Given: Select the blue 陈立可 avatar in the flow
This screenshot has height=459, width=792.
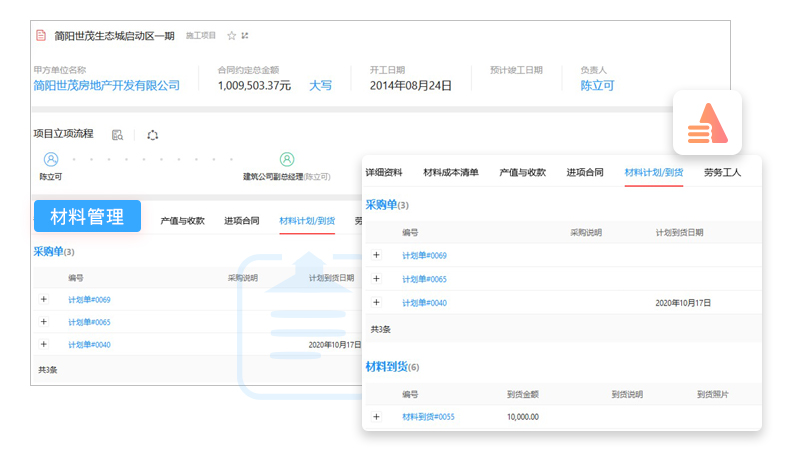Looking at the screenshot, I should pos(51,159).
